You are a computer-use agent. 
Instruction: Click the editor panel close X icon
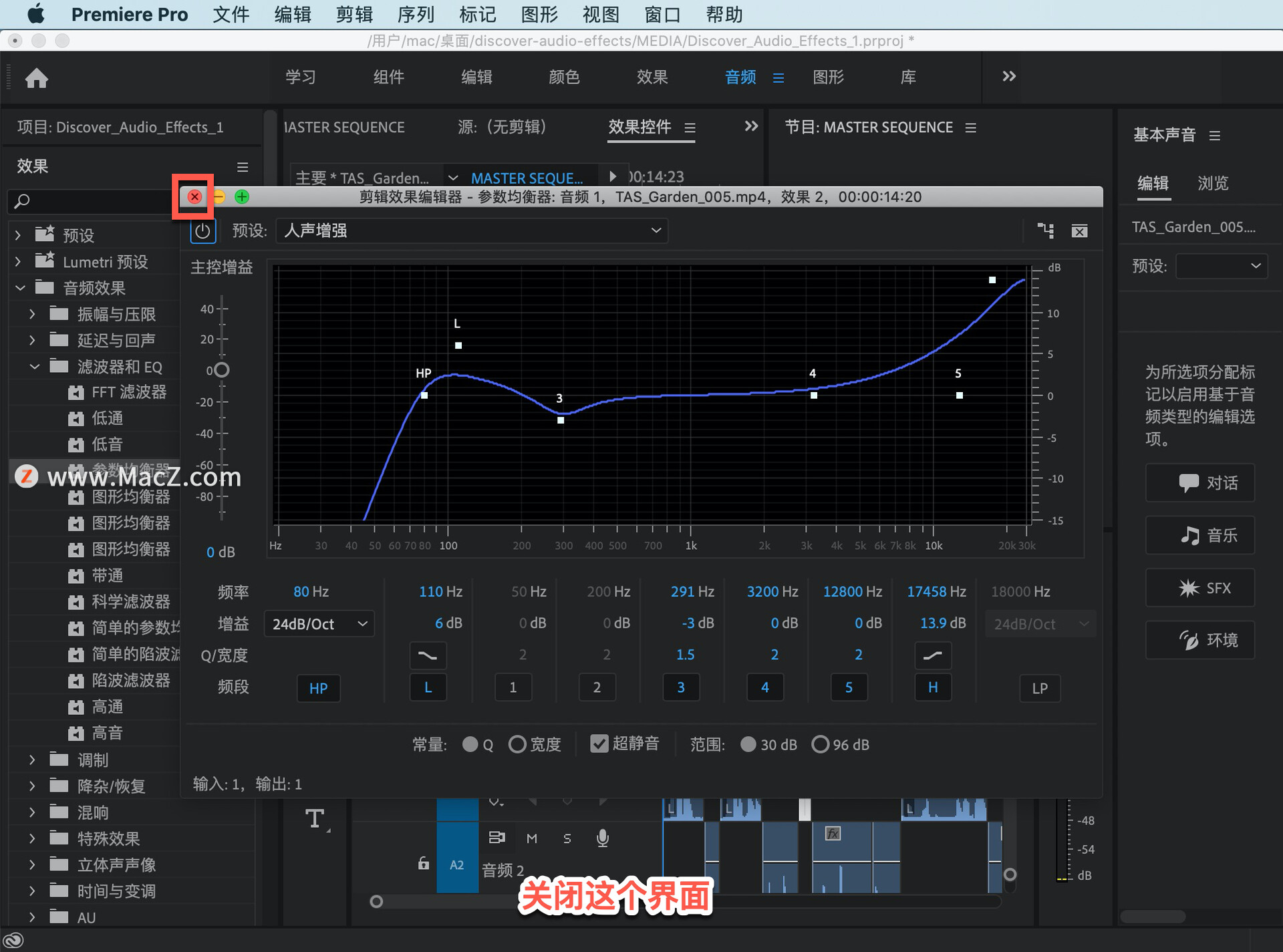[x=1079, y=231]
